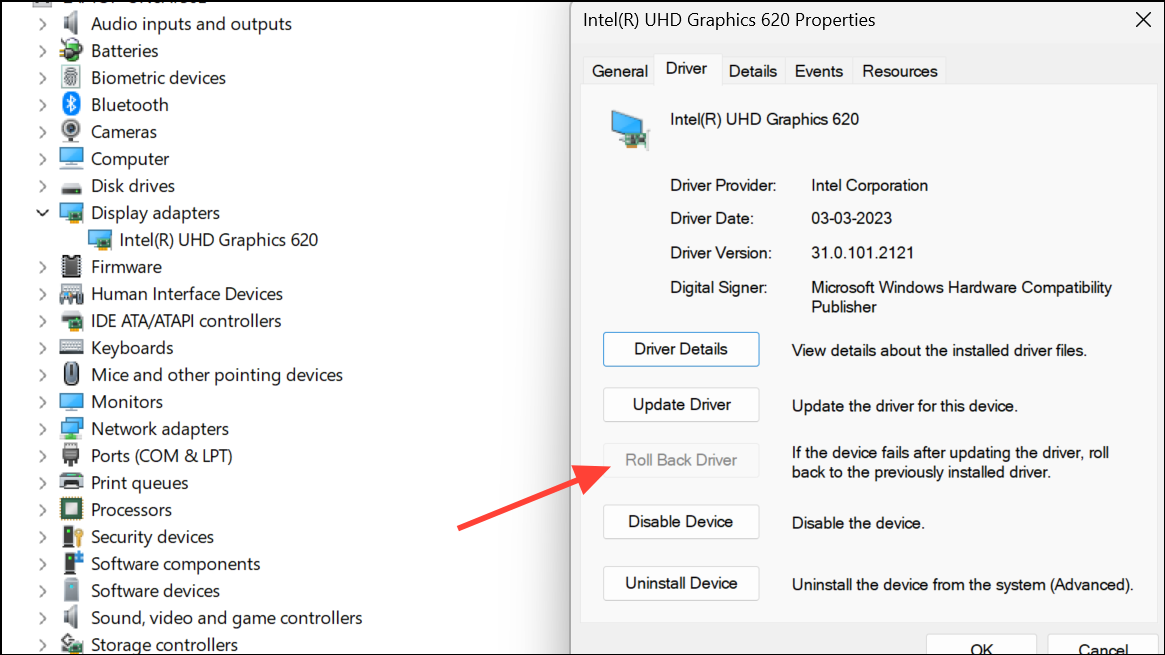Select the Biometric devices fingerprint icon
1165x655 pixels.
71,77
